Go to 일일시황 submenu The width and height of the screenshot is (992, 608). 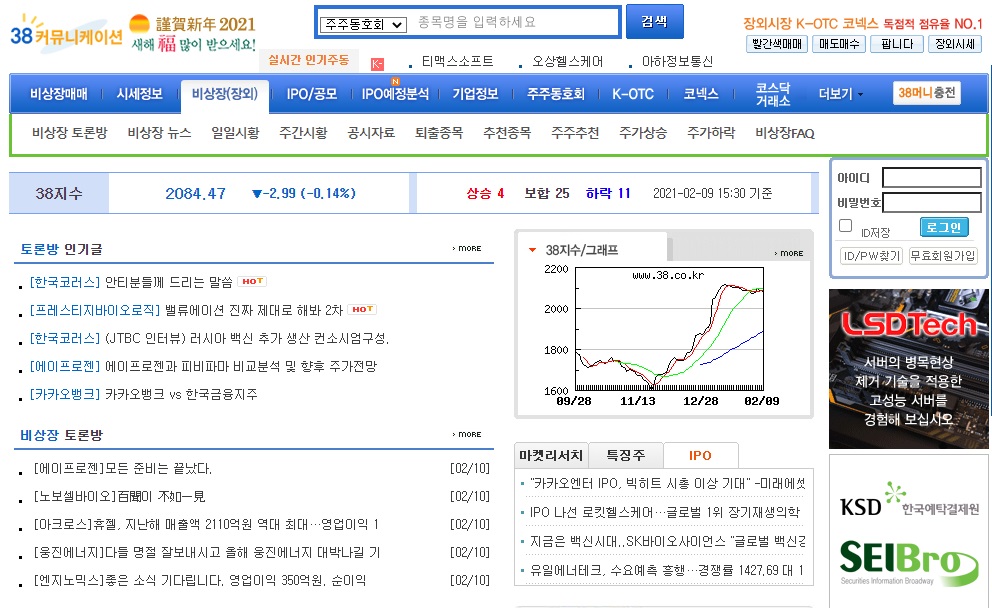click(x=235, y=133)
